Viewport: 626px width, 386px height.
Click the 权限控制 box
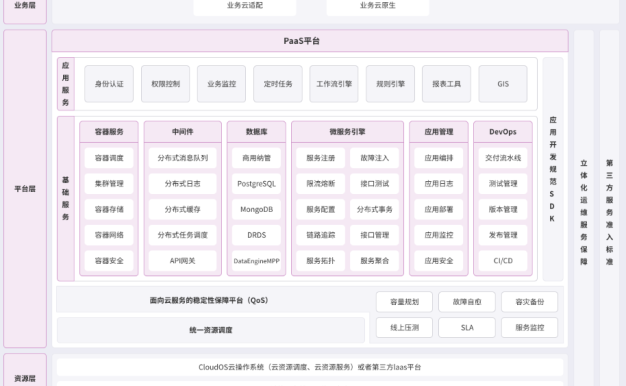(165, 84)
